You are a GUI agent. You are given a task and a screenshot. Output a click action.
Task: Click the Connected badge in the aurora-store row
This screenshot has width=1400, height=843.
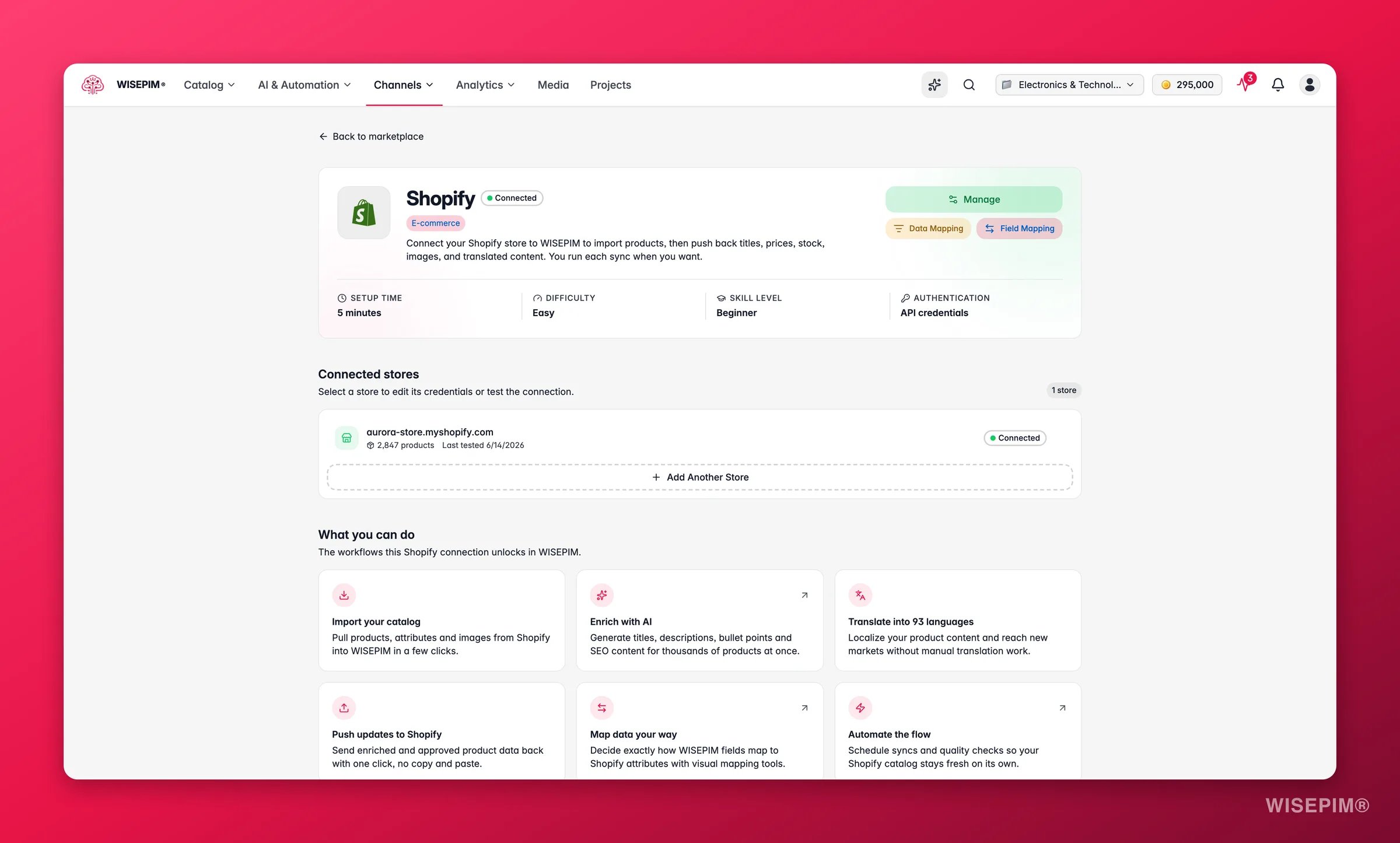pos(1015,438)
